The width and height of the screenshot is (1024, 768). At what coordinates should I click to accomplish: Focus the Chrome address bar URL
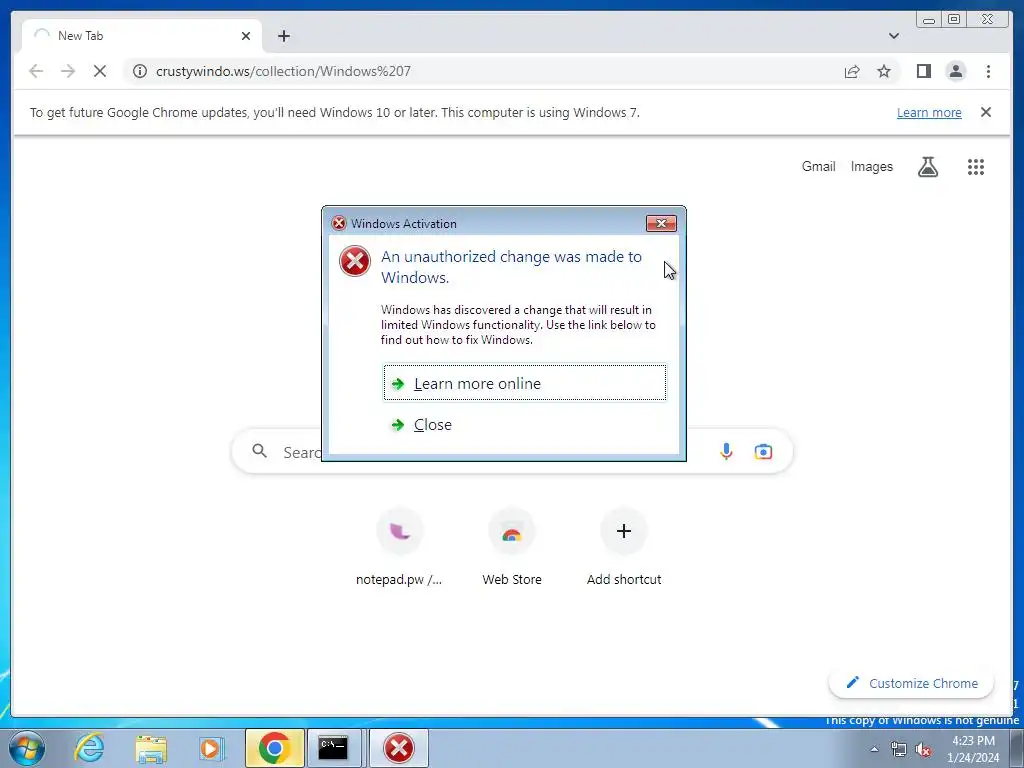283,71
